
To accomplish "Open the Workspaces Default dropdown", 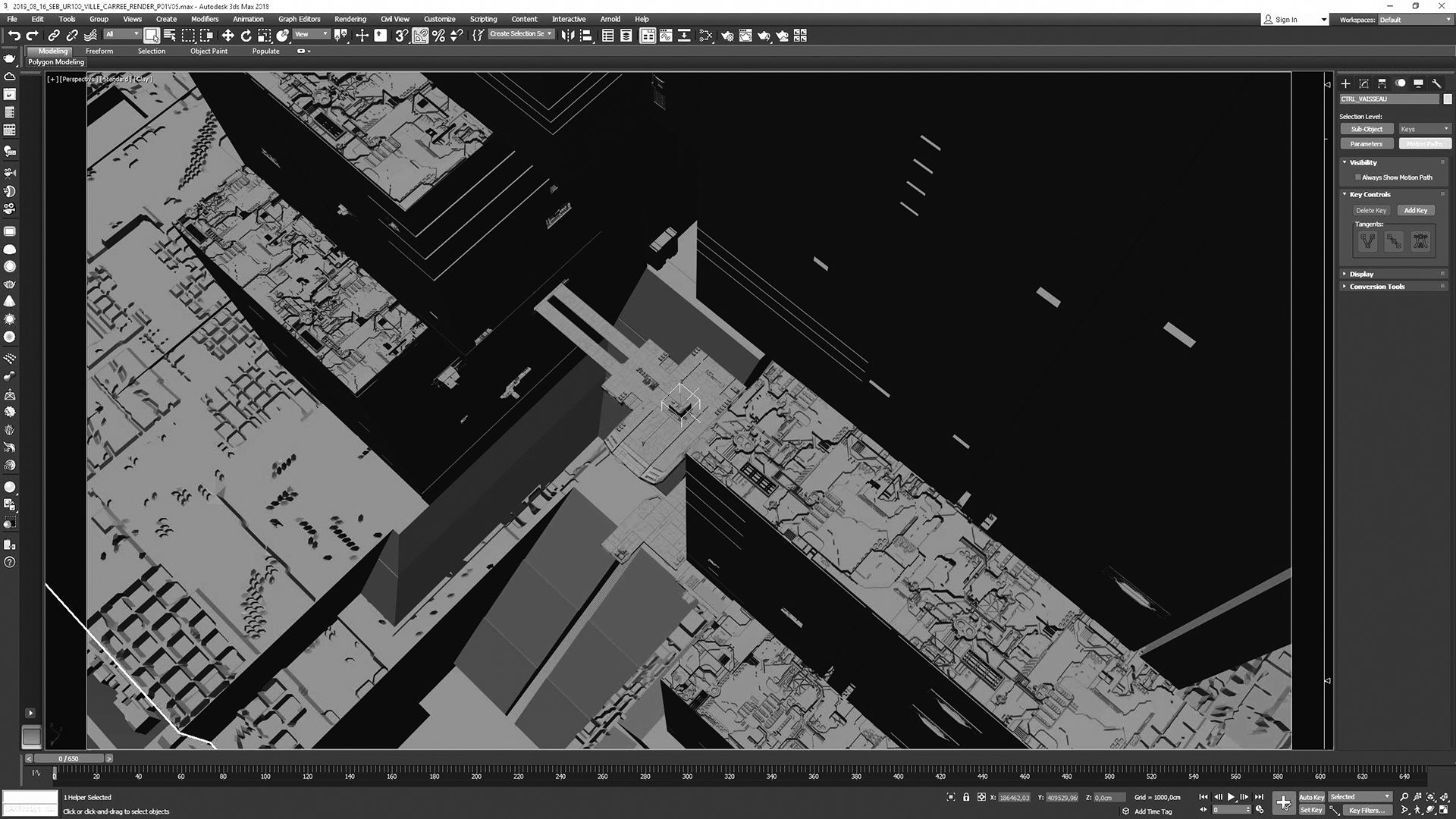I will click(x=1414, y=20).
